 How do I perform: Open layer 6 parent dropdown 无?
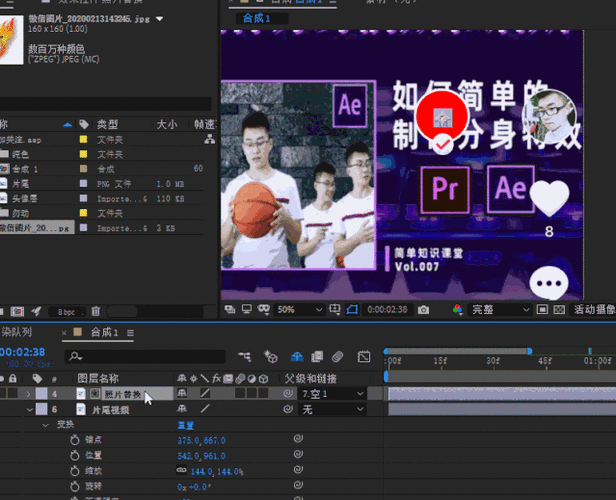point(332,410)
